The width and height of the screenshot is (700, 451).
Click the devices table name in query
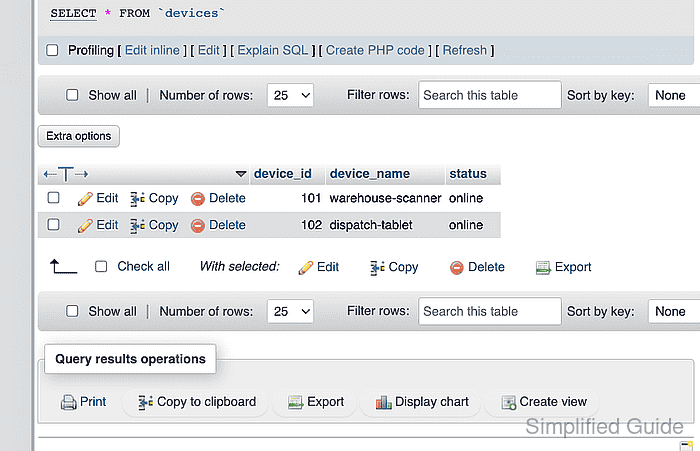pos(192,13)
